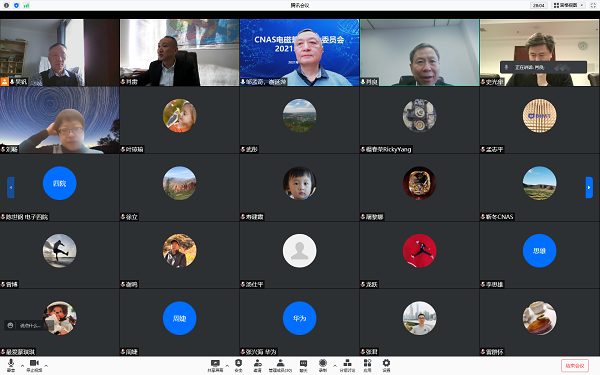
Task: Open the settings gear icon
Action: [386, 365]
